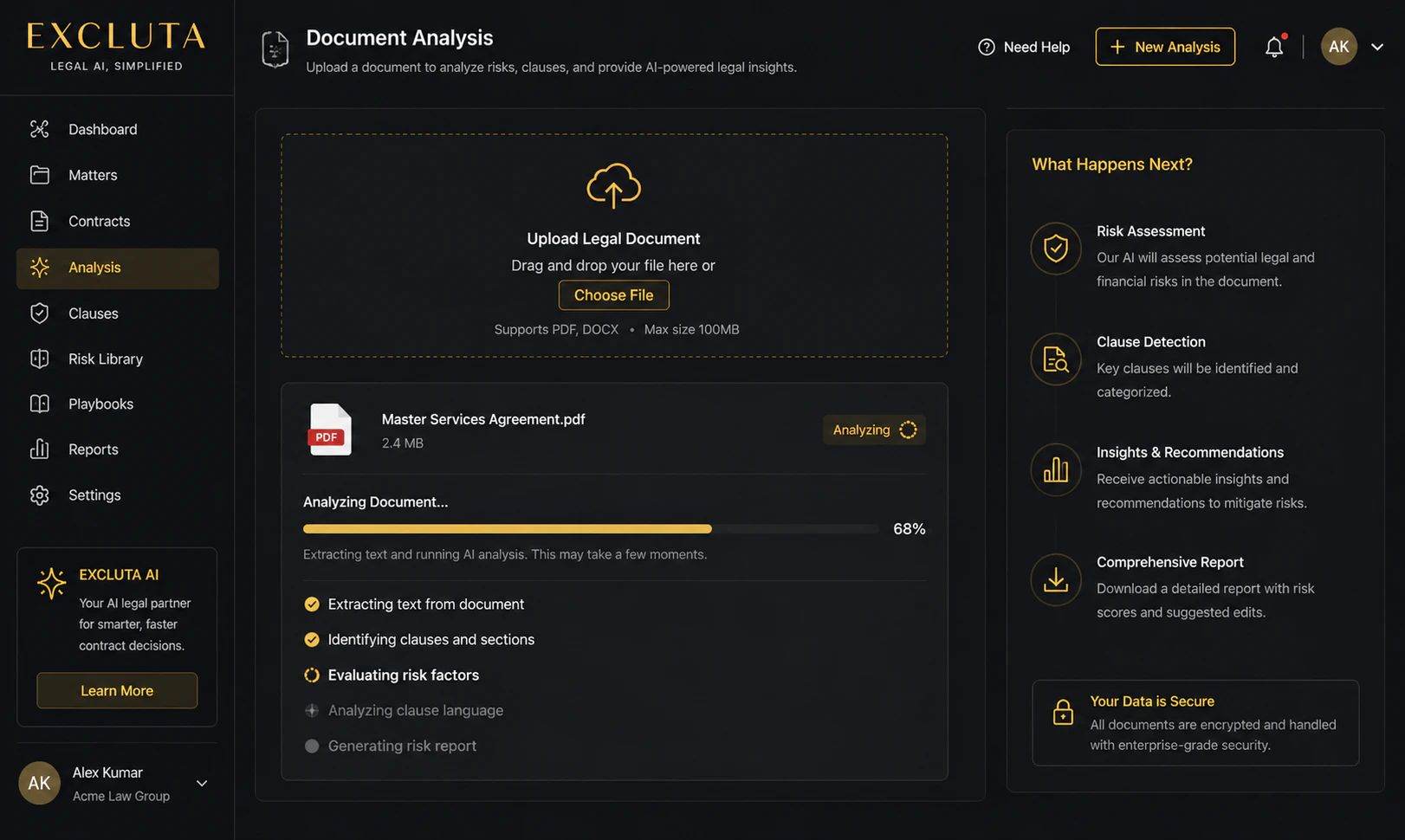
Task: Click the Analyzing Document... label
Action: click(376, 502)
